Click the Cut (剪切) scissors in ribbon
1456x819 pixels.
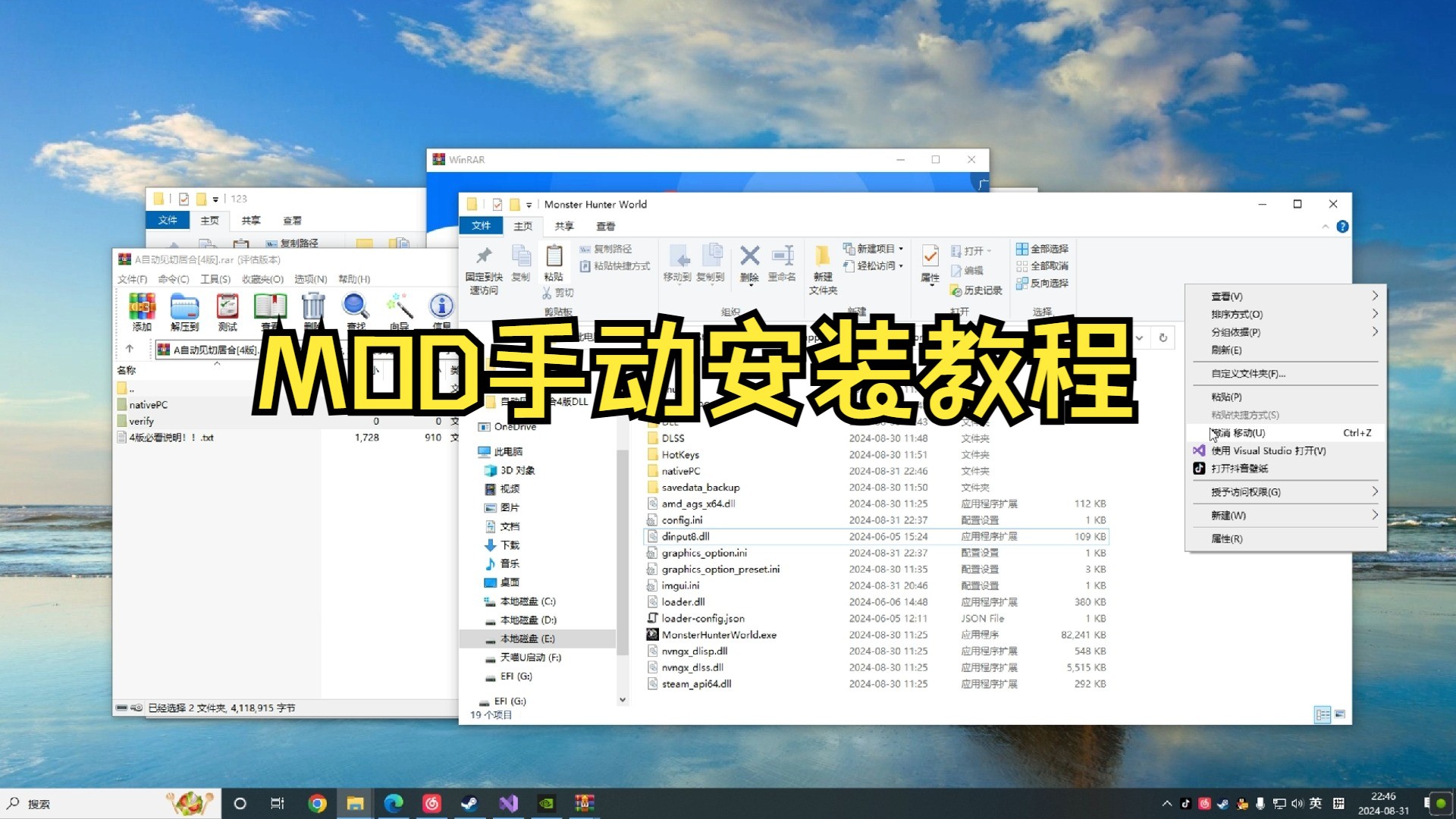tap(558, 292)
